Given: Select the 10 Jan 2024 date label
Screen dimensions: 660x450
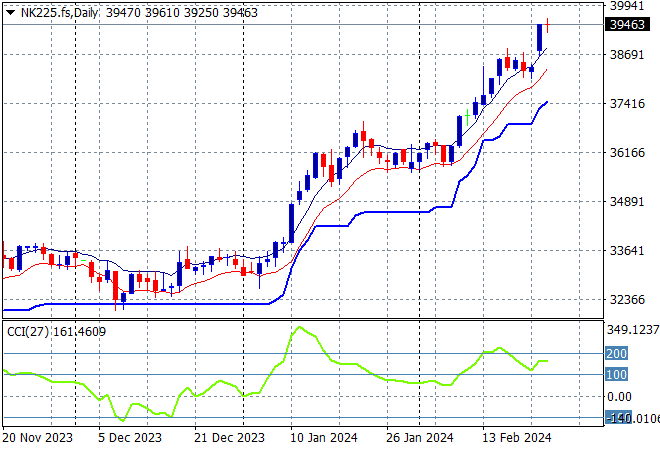Looking at the screenshot, I should click(324, 438).
